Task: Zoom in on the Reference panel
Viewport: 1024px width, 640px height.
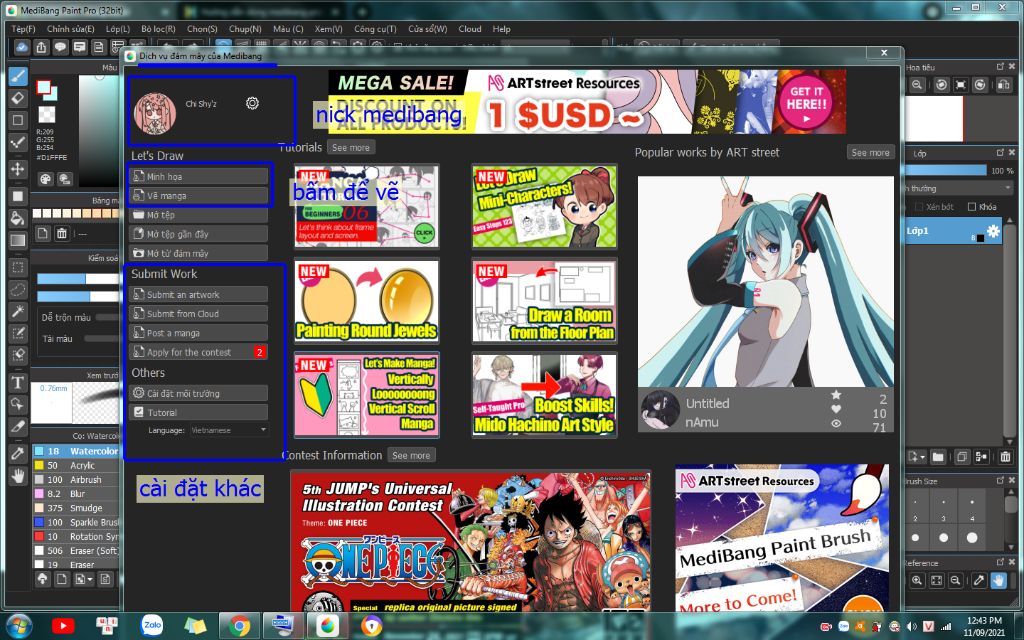Action: (917, 580)
